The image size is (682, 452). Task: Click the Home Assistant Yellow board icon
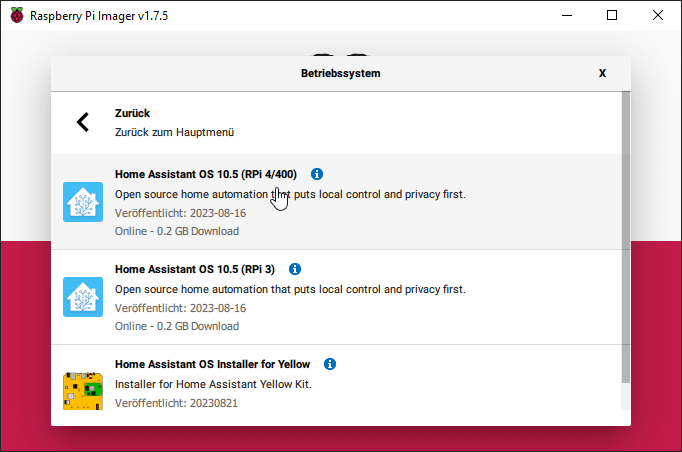click(x=82, y=390)
